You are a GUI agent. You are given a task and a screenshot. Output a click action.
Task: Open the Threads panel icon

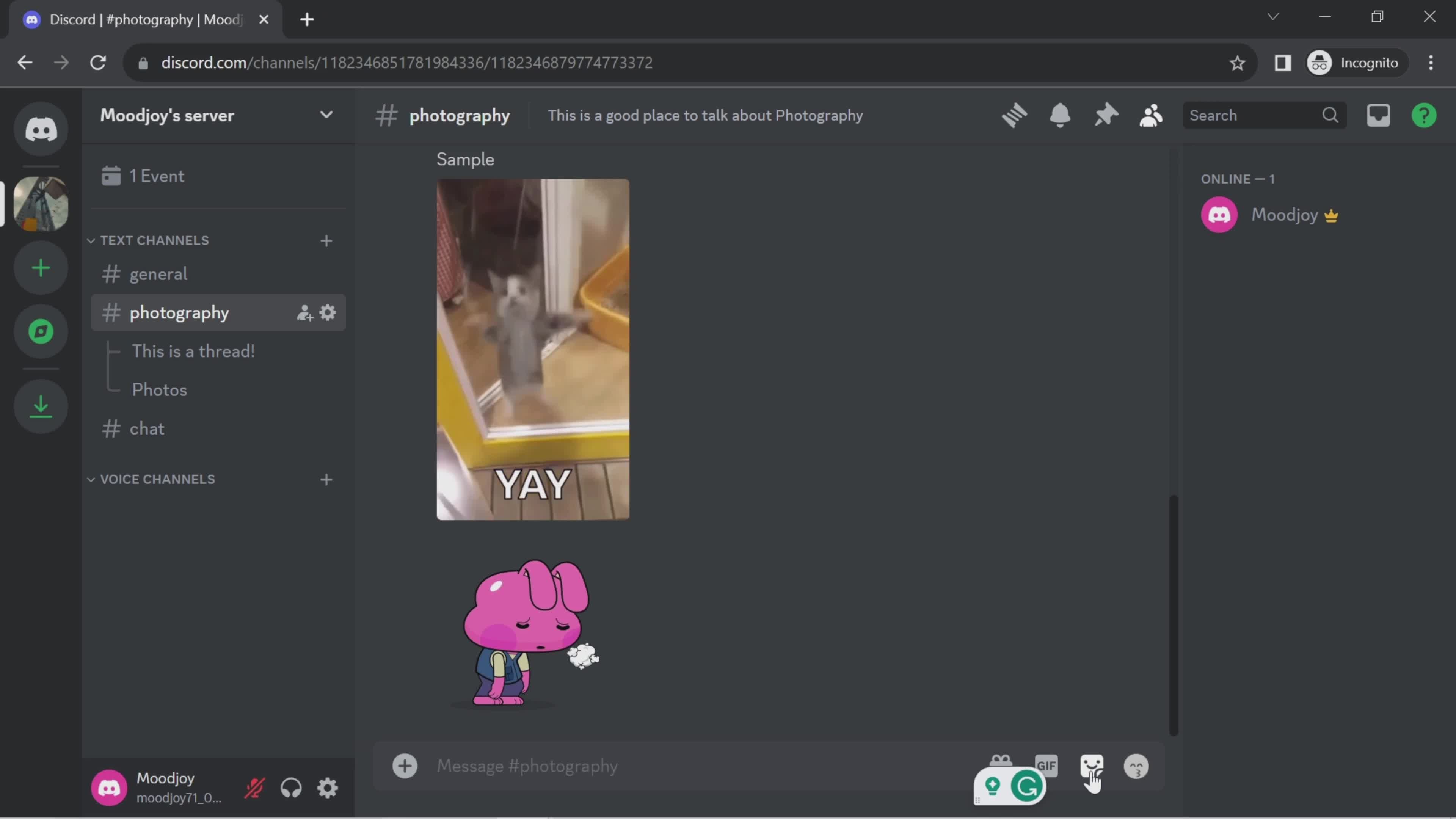point(1014,115)
